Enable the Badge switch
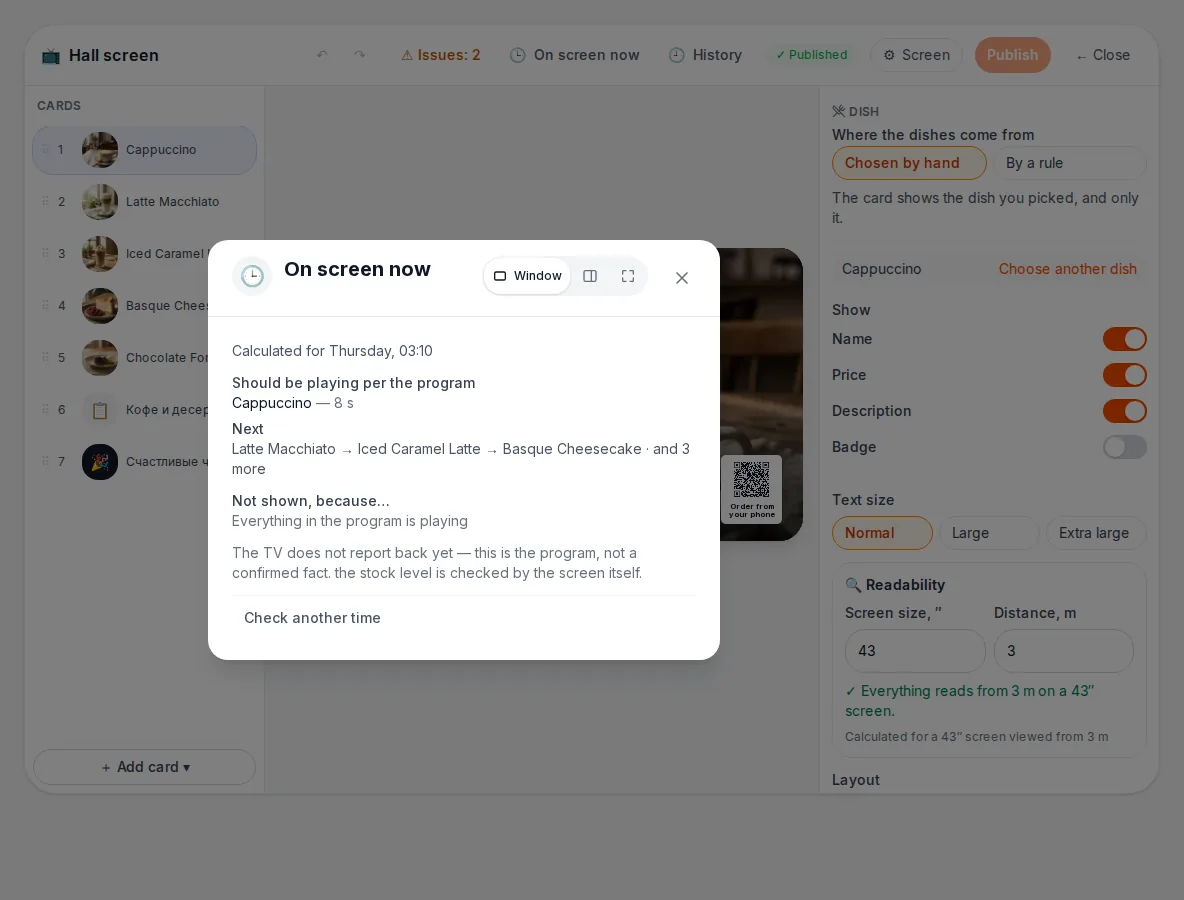Image resolution: width=1184 pixels, height=900 pixels. click(x=1124, y=447)
